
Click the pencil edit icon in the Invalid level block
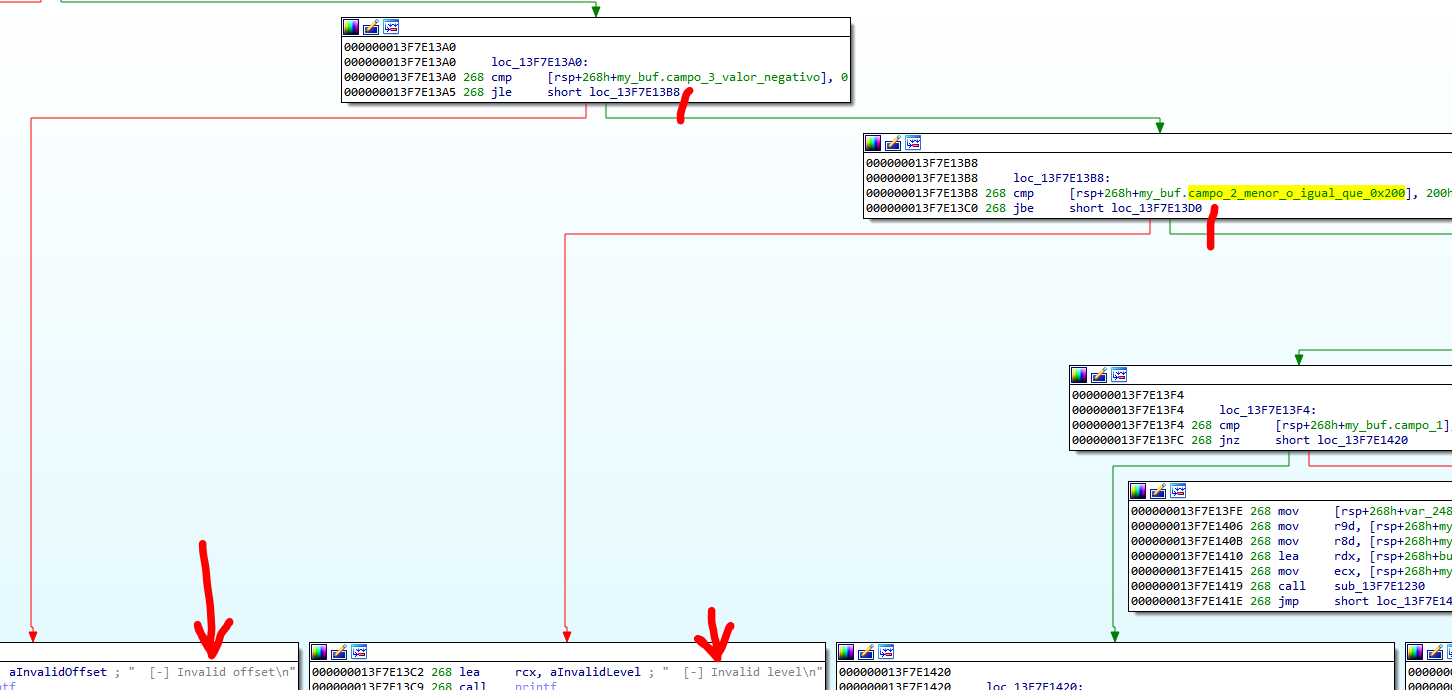tap(338, 652)
